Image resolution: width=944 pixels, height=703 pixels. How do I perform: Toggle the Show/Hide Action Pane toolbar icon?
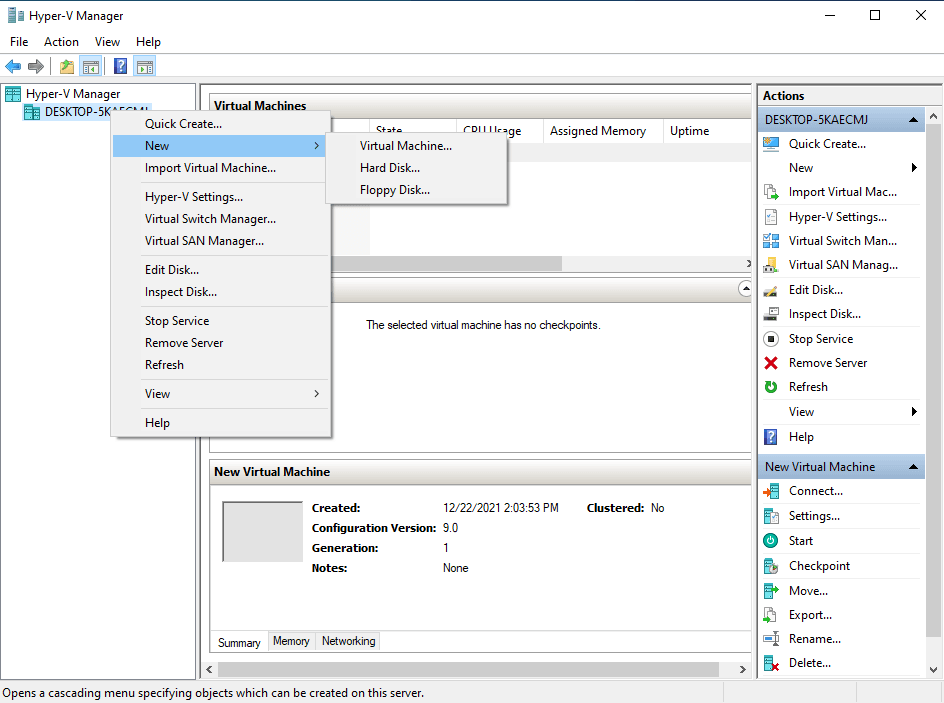pos(145,66)
